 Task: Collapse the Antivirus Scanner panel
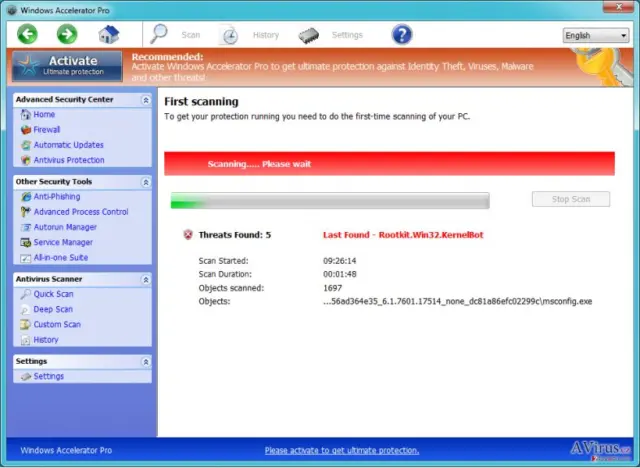coord(146,279)
